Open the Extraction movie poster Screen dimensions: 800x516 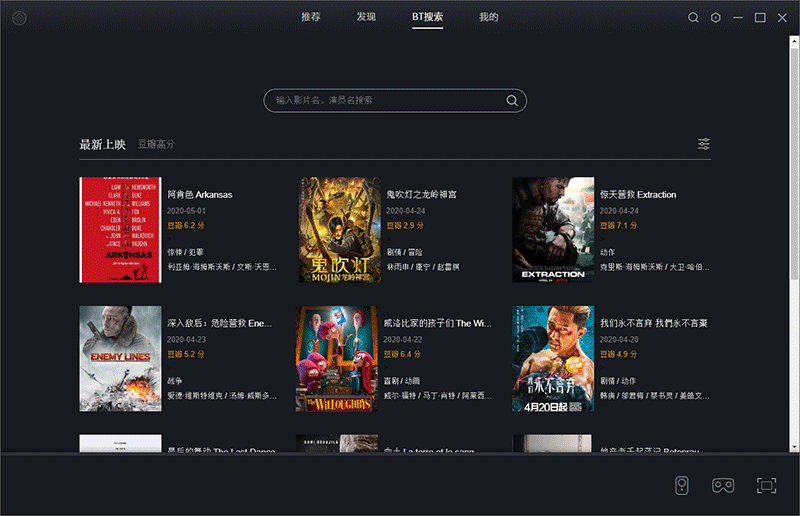pos(553,230)
